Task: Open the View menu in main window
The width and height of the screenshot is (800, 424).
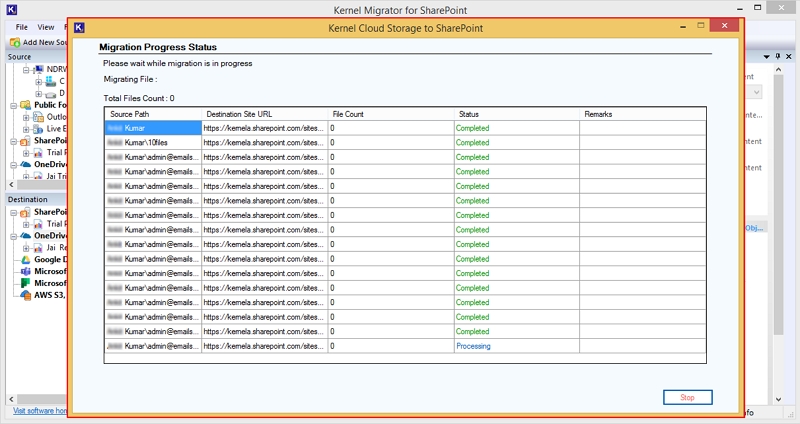Action: click(x=45, y=27)
